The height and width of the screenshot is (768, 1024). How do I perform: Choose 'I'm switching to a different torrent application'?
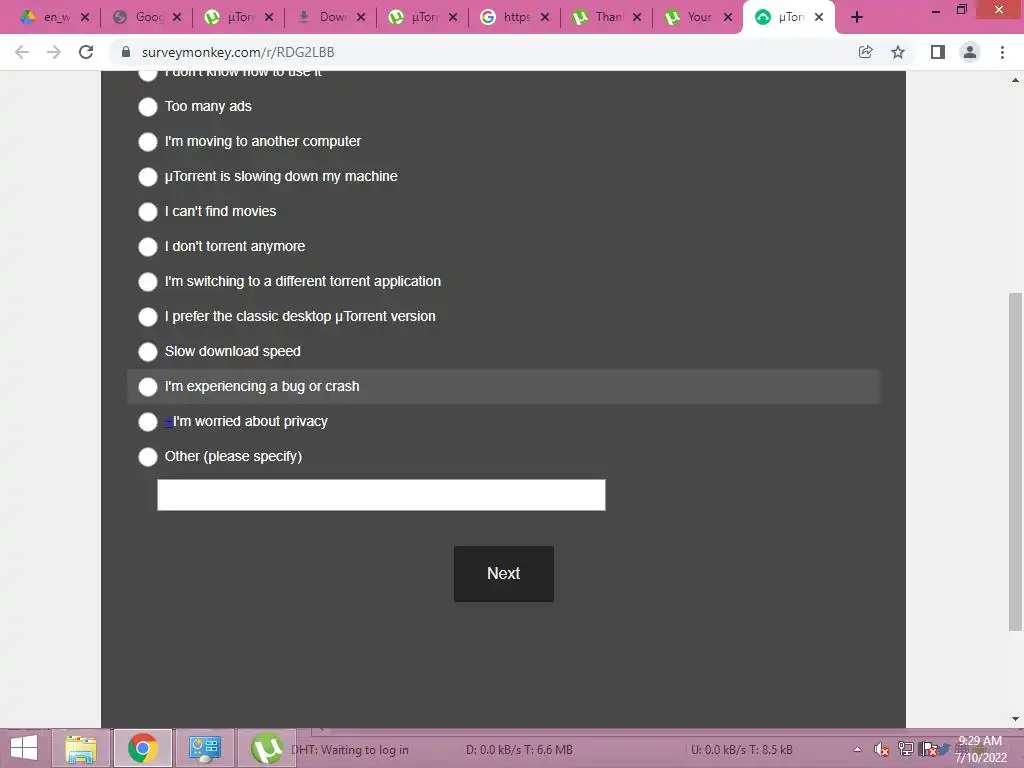[x=148, y=281]
